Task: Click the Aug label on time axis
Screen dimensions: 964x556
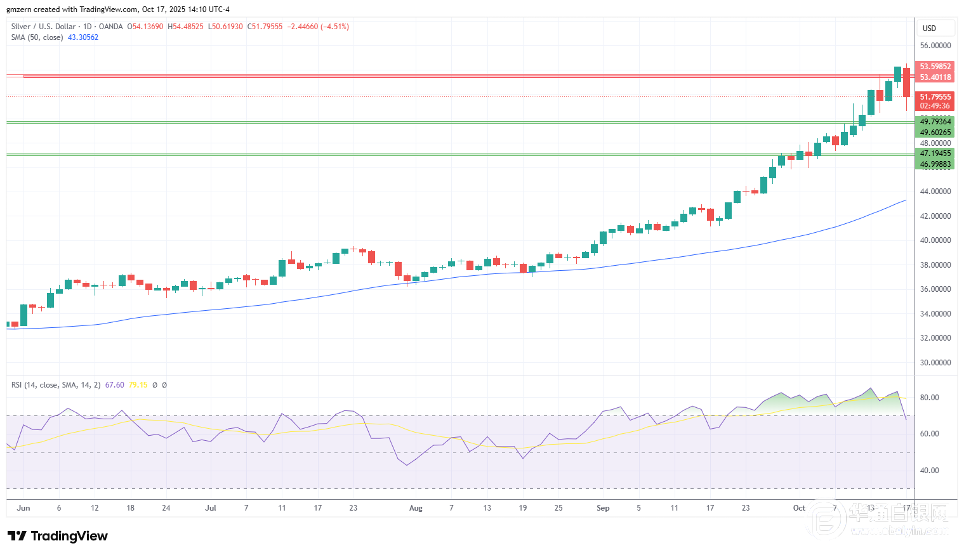Action: 414,507
